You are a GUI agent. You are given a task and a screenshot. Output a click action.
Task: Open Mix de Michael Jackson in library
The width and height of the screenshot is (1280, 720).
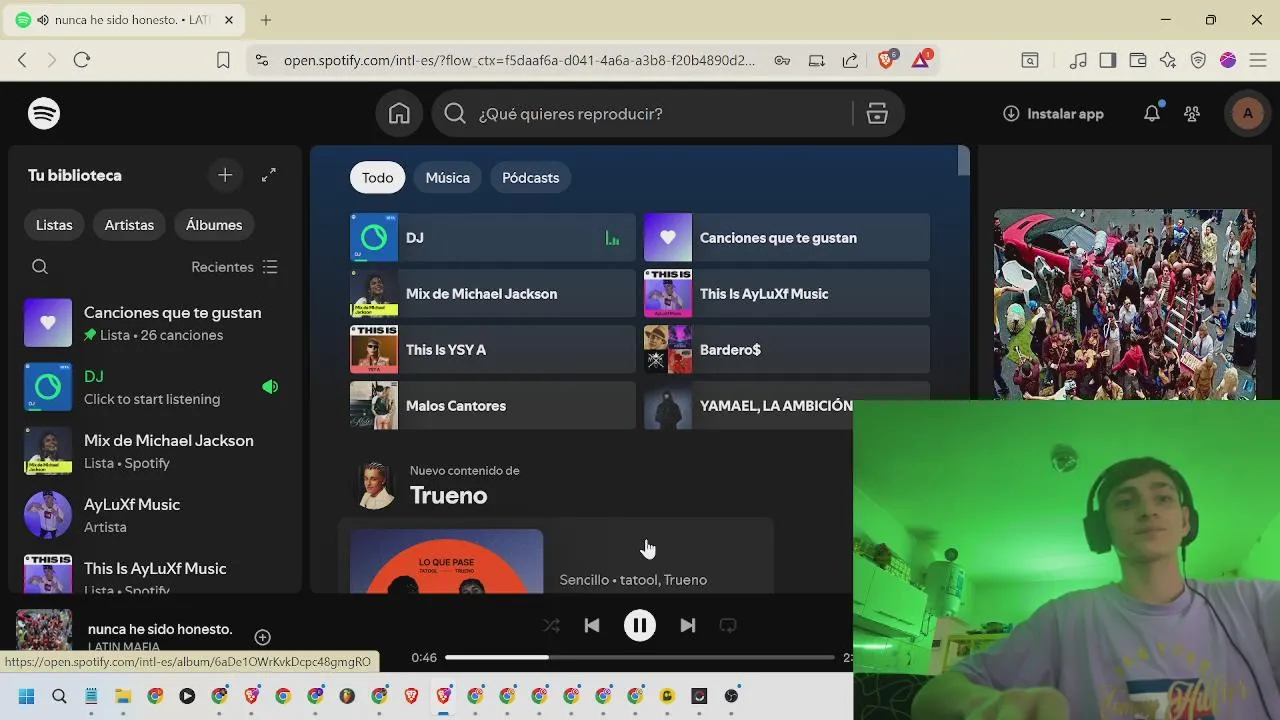point(155,451)
